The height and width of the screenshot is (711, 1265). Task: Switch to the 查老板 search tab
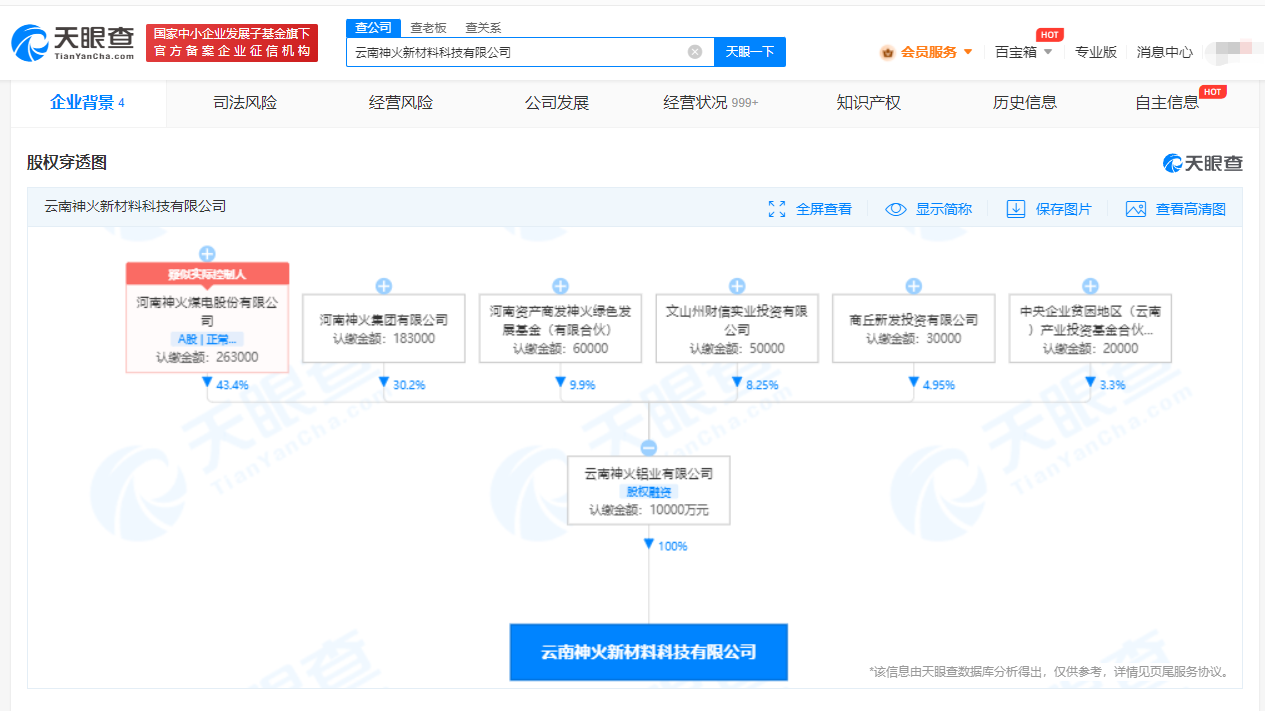pos(429,28)
